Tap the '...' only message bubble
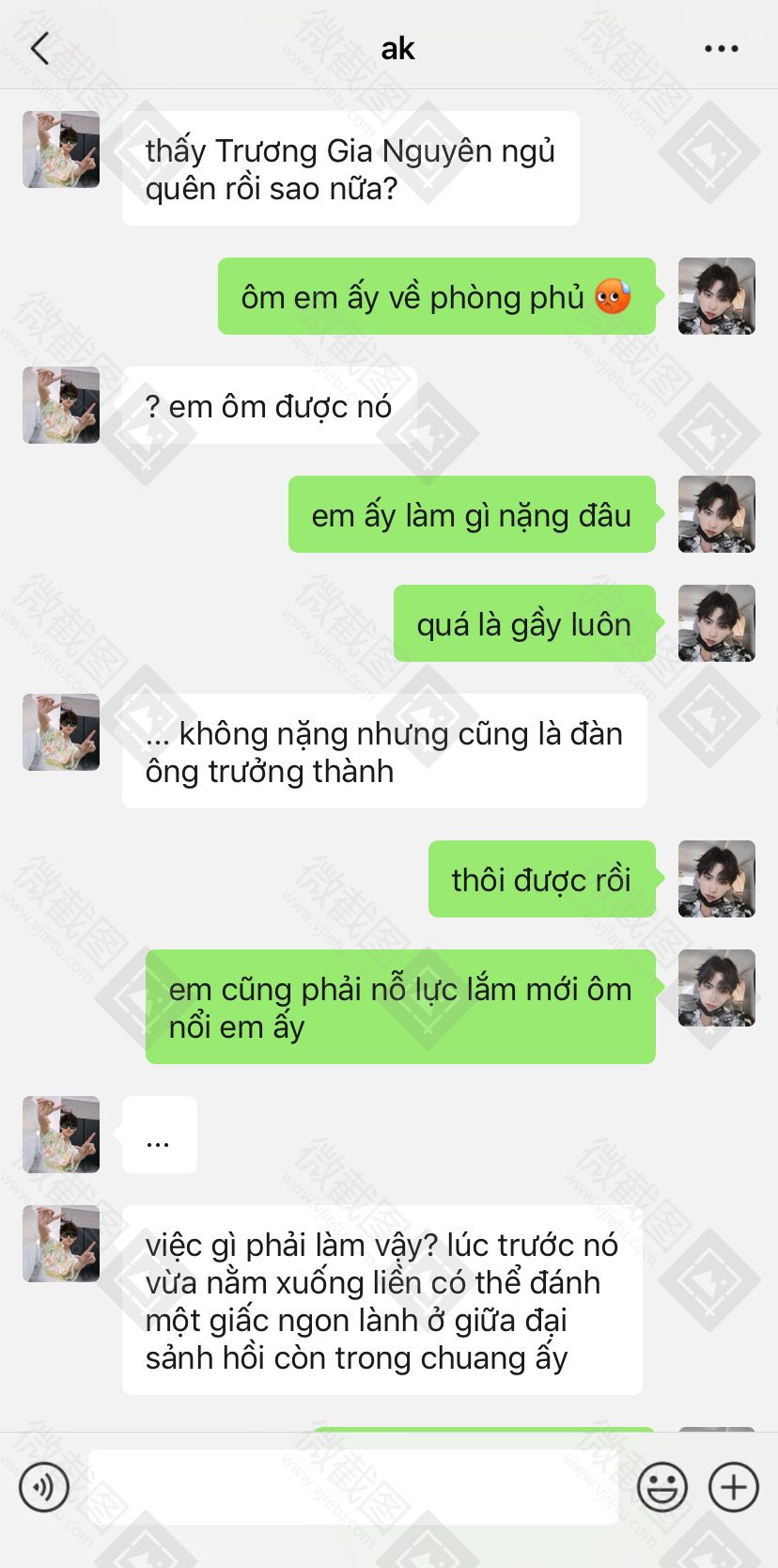Viewport: 778px width, 1568px height. coord(160,1135)
